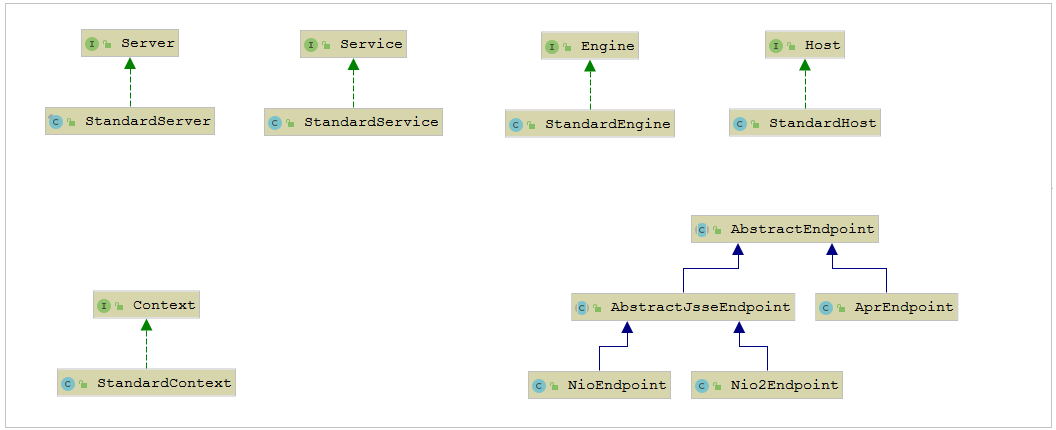The image size is (1056, 430).
Task: Click the visibility lock icon on StandardHost
Action: pos(756,125)
